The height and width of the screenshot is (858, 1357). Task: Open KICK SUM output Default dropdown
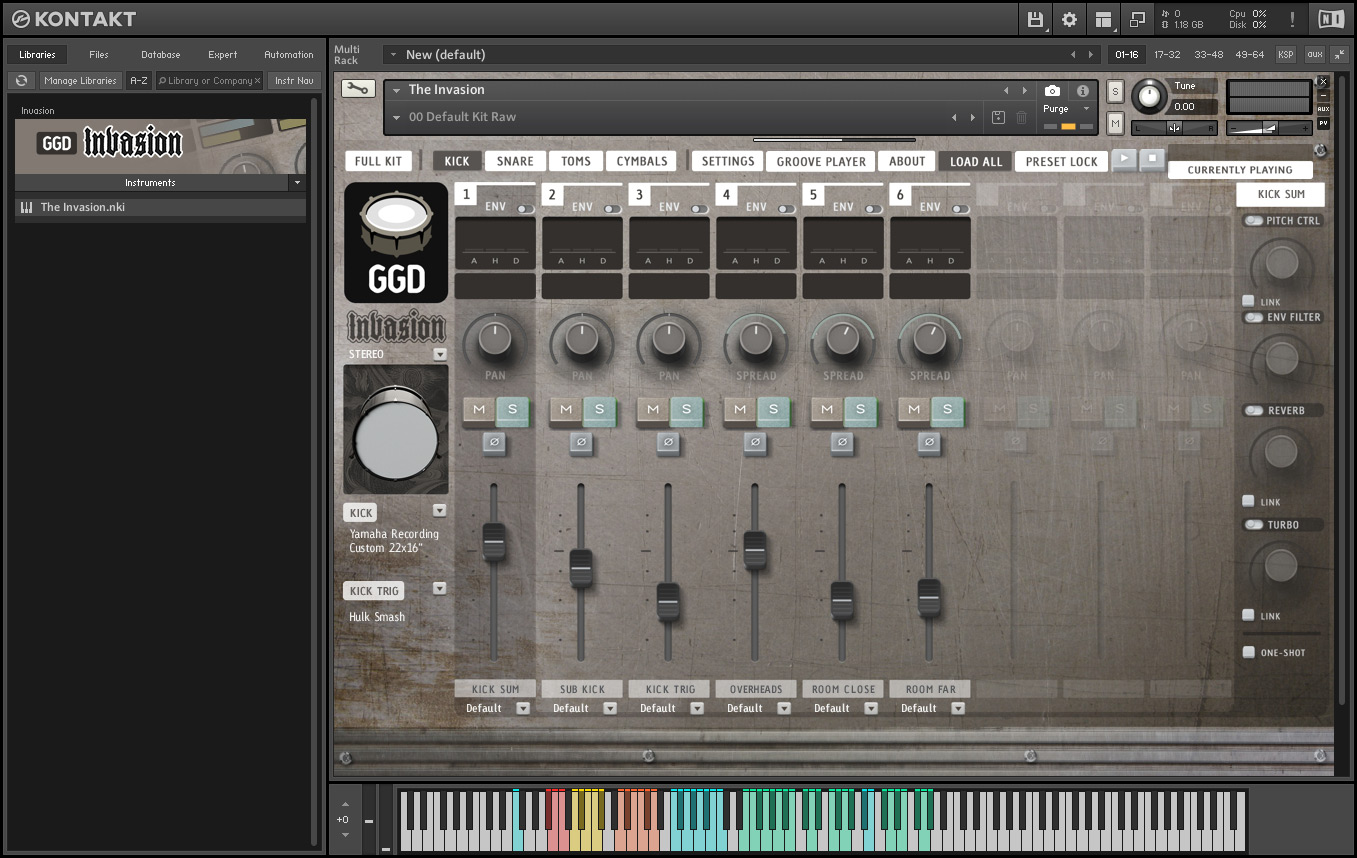point(523,708)
